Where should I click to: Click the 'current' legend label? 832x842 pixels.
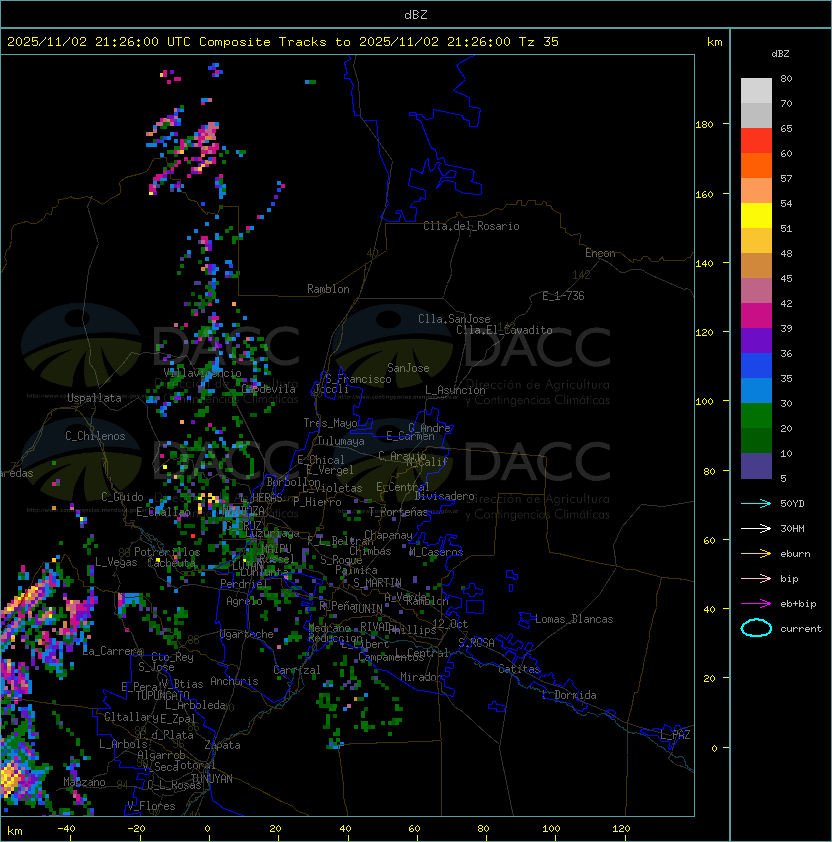coord(801,629)
